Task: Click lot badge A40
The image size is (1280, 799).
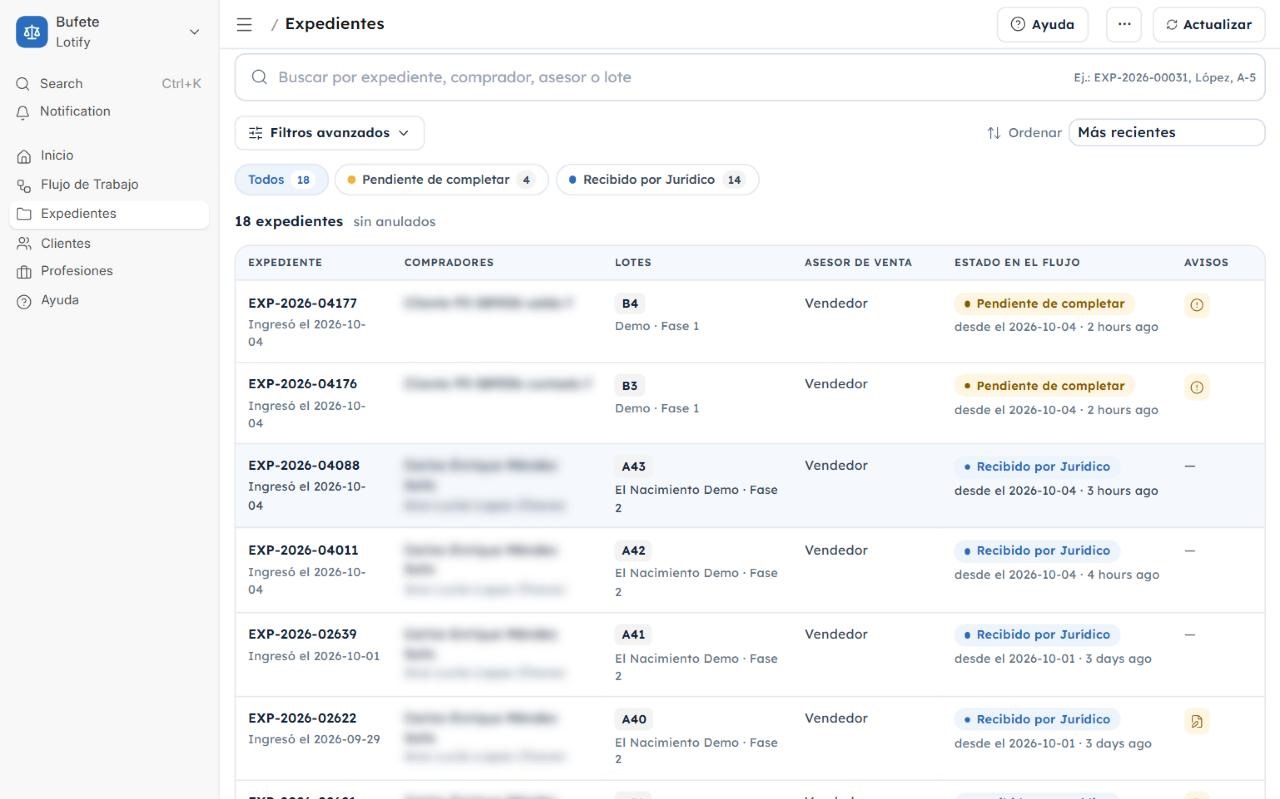Action: pyautogui.click(x=634, y=719)
